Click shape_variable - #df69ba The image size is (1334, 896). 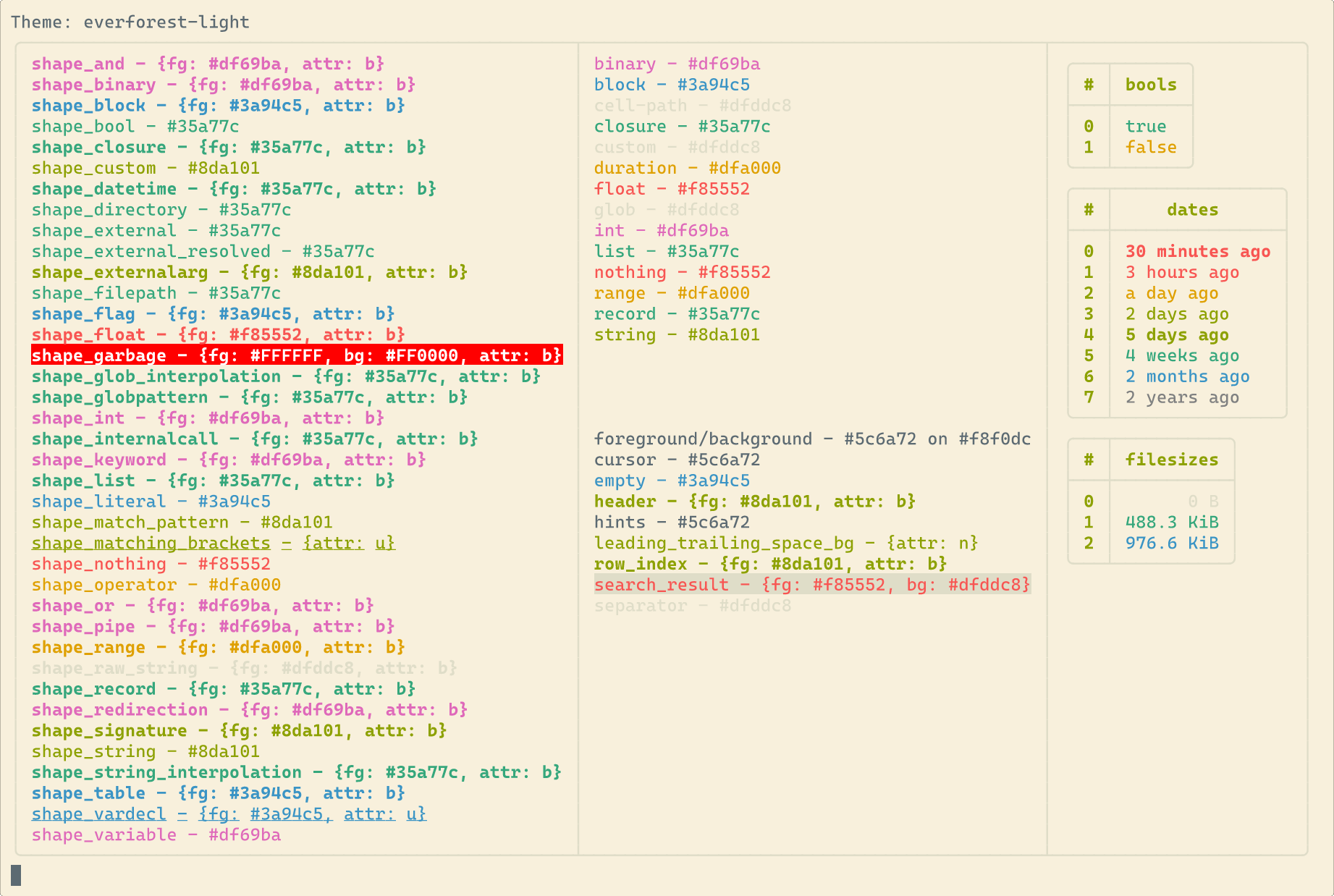click(156, 836)
